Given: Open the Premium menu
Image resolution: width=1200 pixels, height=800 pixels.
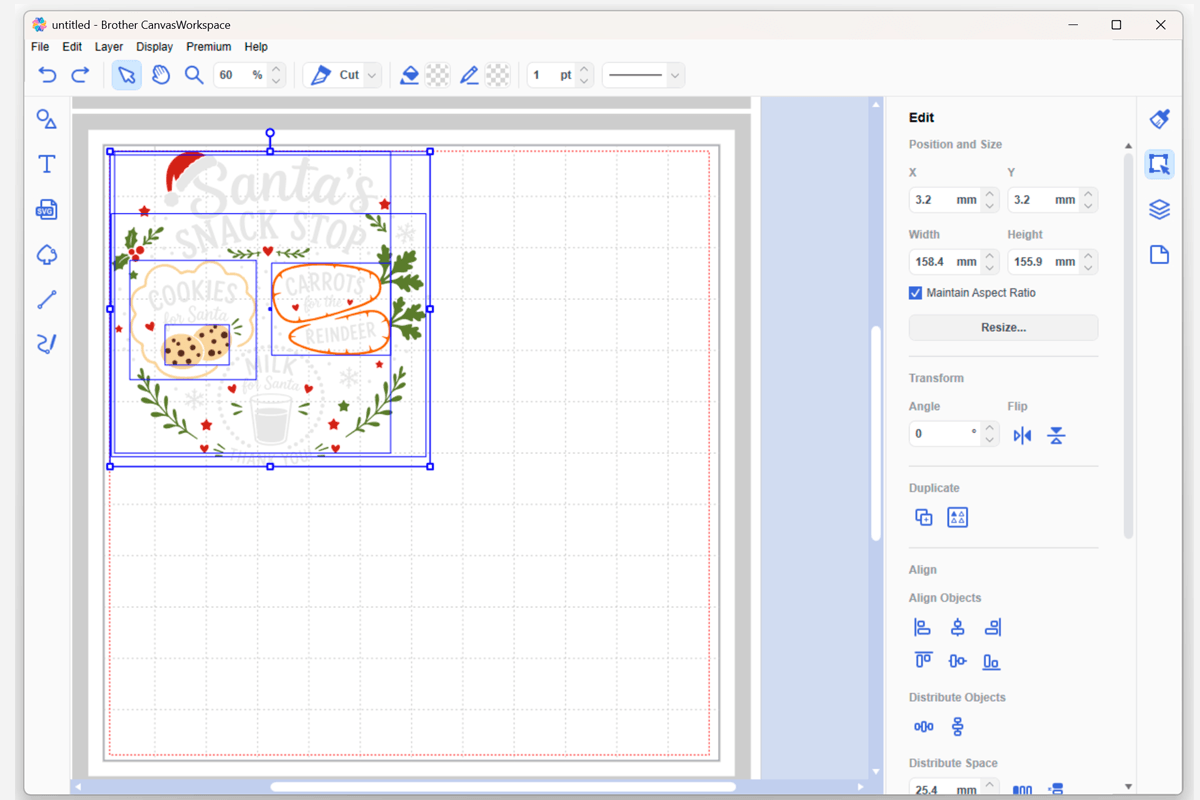Looking at the screenshot, I should point(209,47).
